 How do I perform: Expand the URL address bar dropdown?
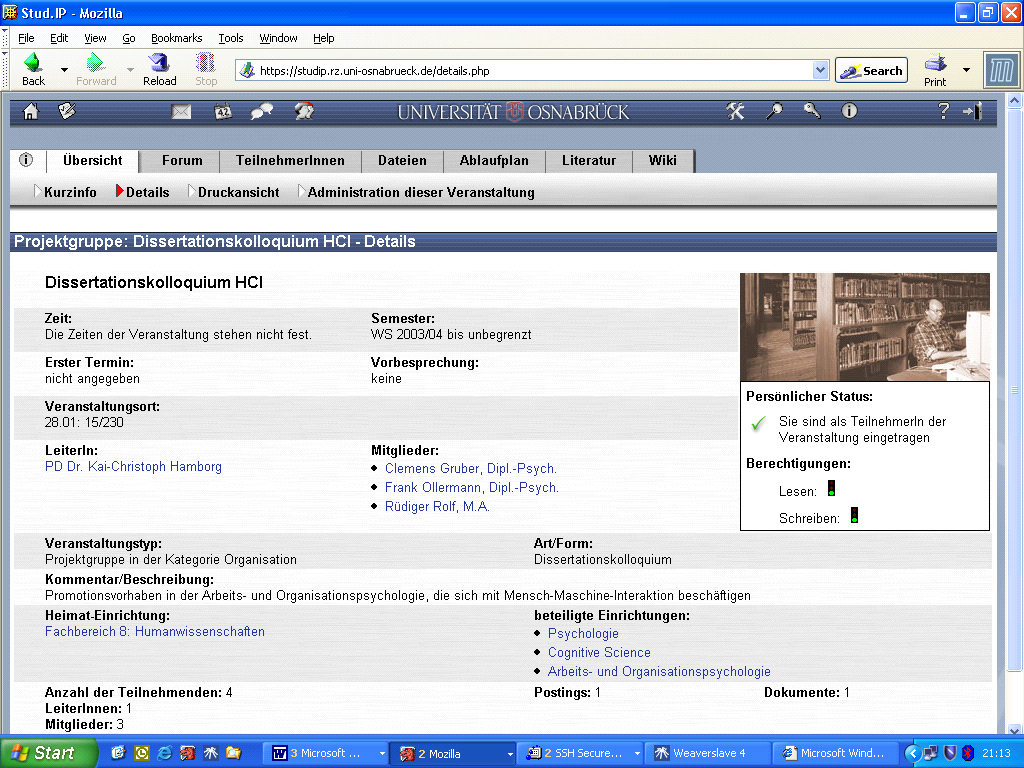(821, 71)
